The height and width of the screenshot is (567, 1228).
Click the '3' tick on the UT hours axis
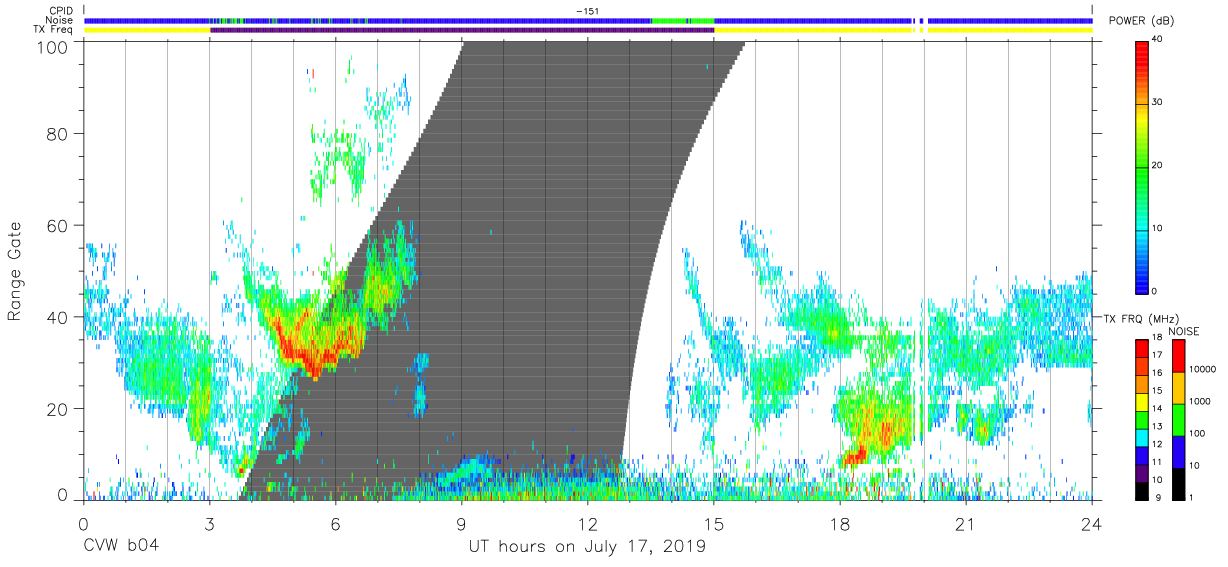pos(209,523)
